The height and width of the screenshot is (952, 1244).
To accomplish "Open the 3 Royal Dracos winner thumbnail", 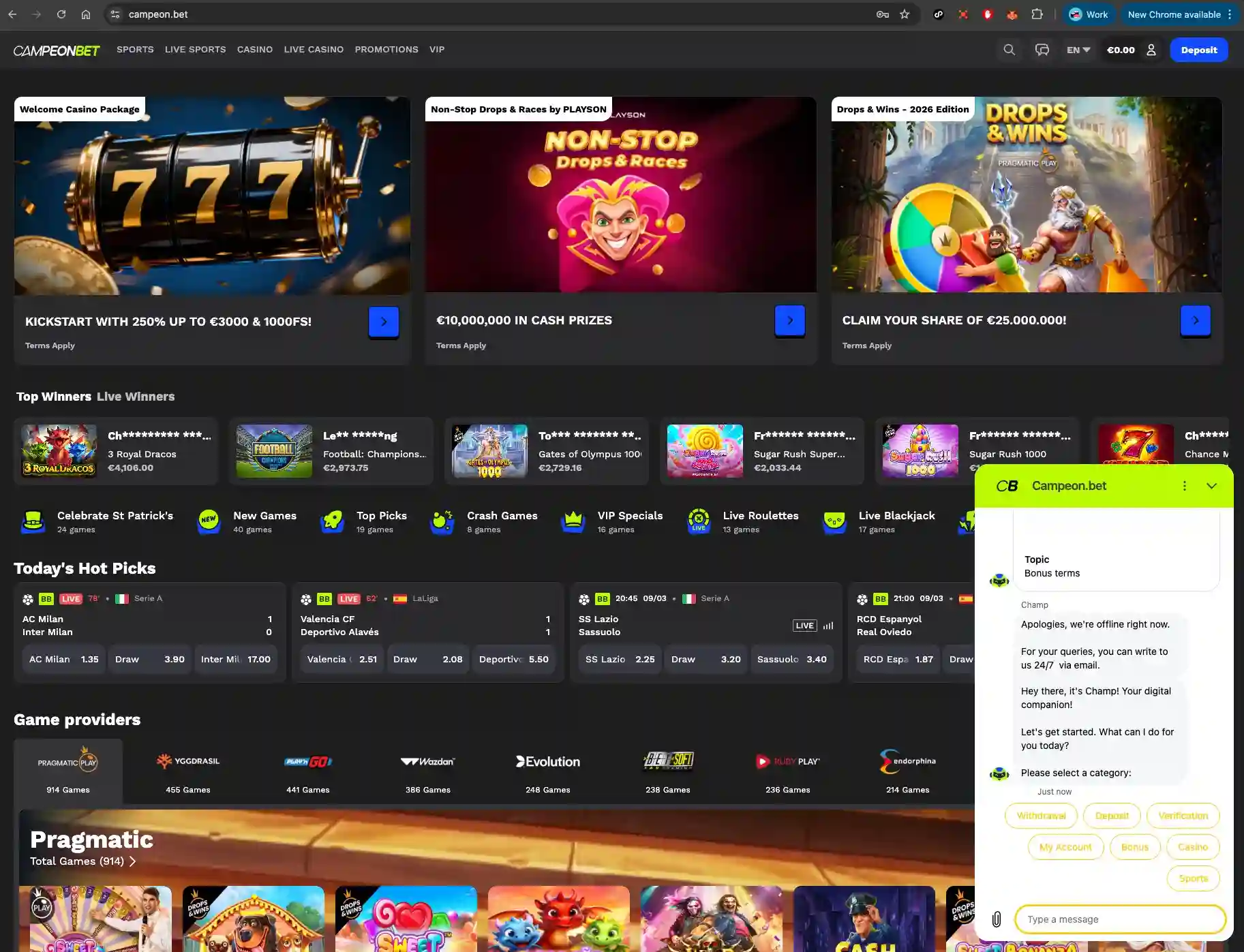I will pyautogui.click(x=59, y=450).
